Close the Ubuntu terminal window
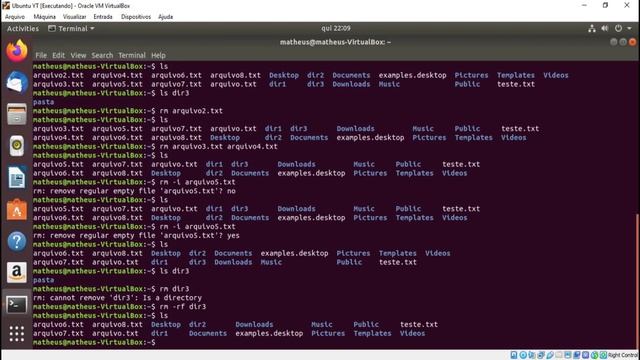The width and height of the screenshot is (640, 360). point(632,42)
